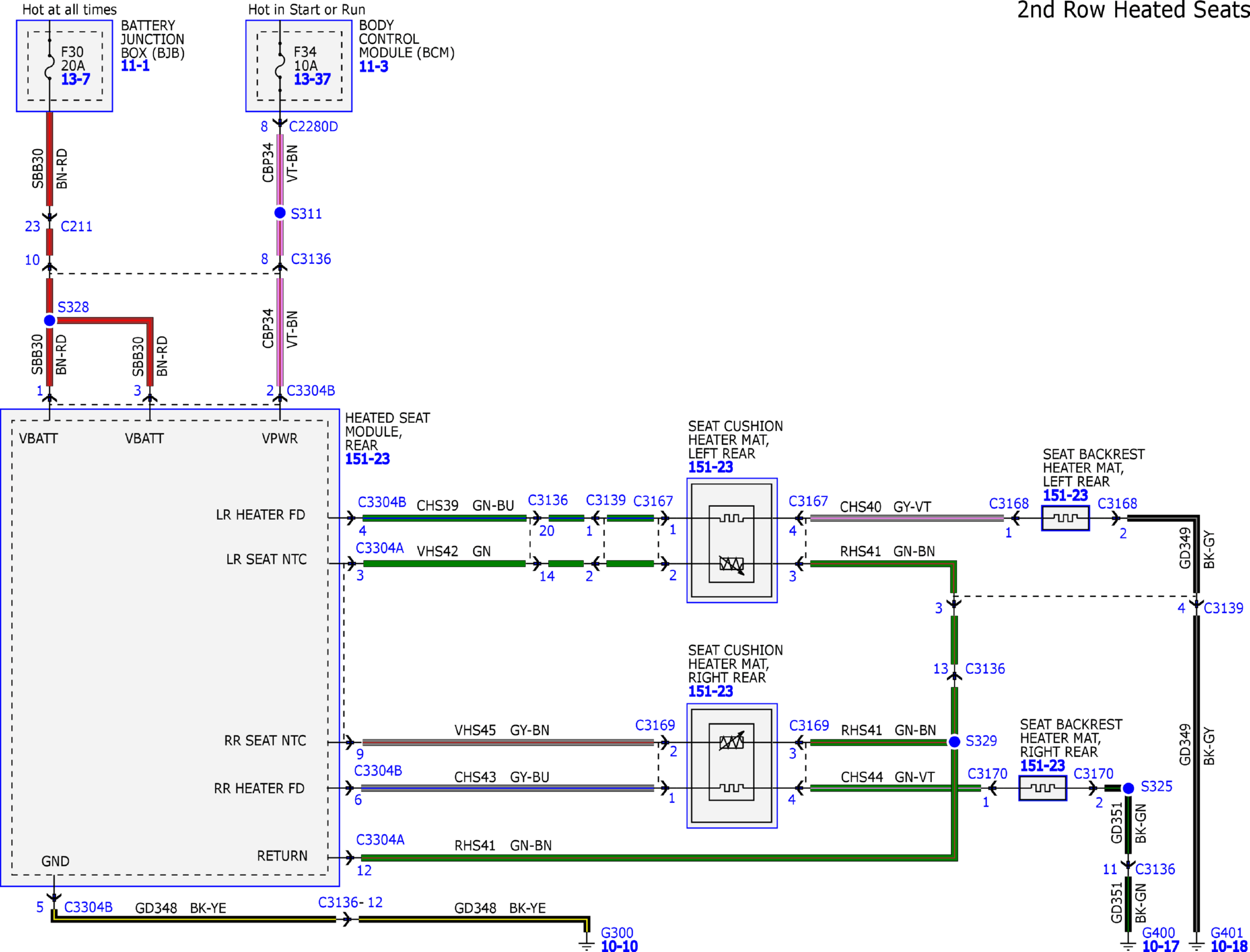The image size is (1250, 952).
Task: Click the C2280D connector label
Action: tap(313, 127)
